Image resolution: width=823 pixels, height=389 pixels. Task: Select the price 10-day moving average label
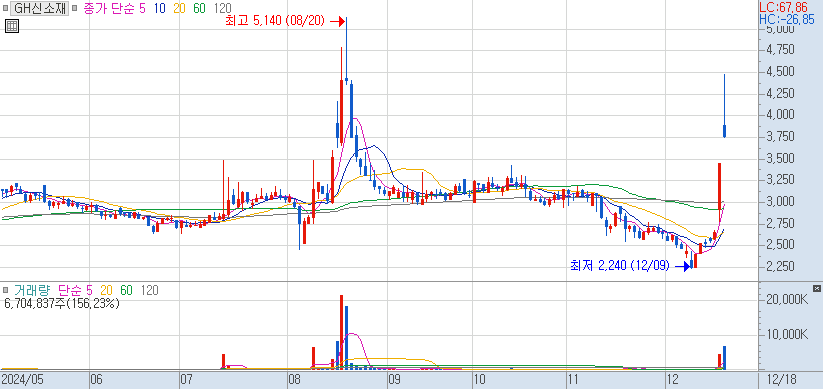tap(160, 8)
